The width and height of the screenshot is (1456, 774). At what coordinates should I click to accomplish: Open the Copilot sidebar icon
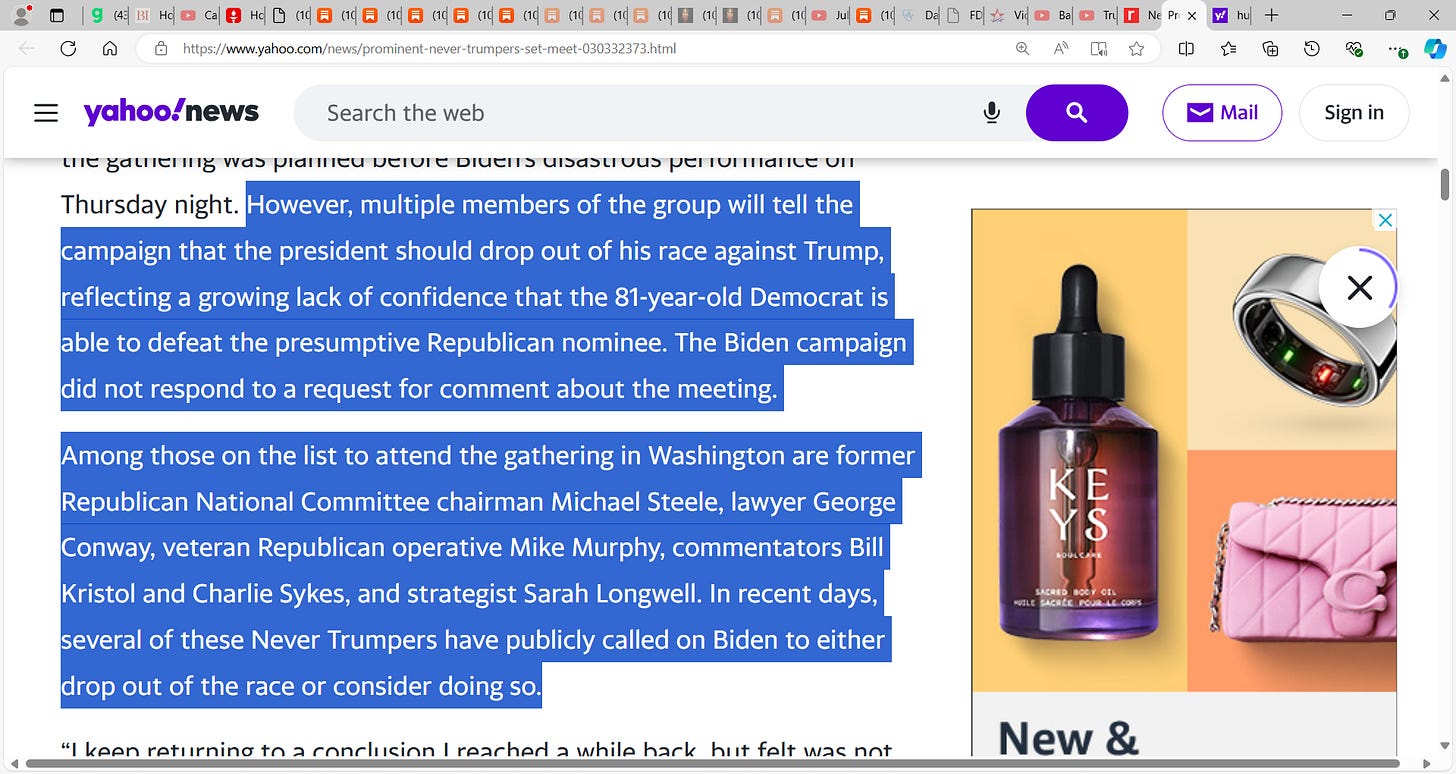(x=1435, y=48)
